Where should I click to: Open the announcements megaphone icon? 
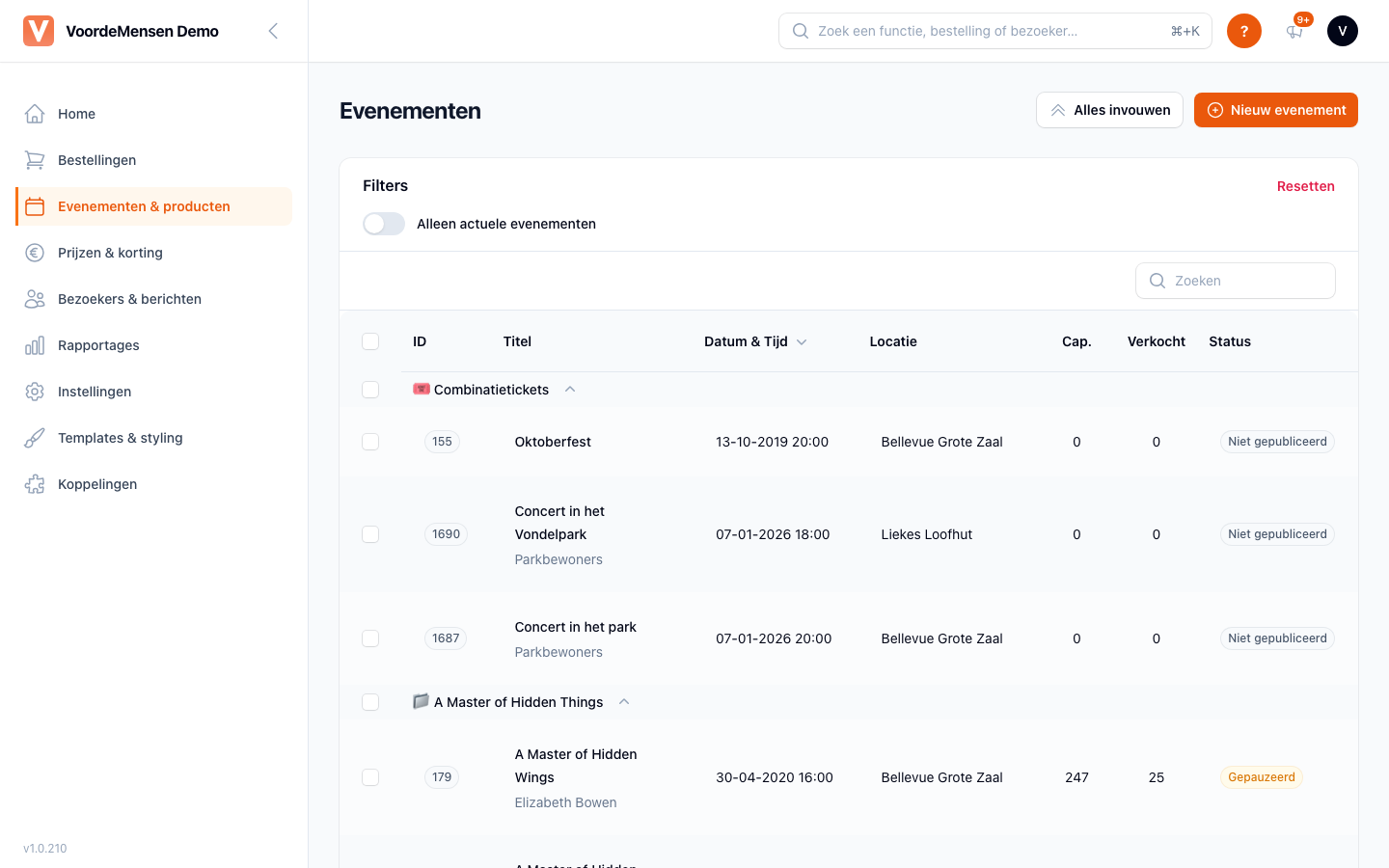point(1294,31)
